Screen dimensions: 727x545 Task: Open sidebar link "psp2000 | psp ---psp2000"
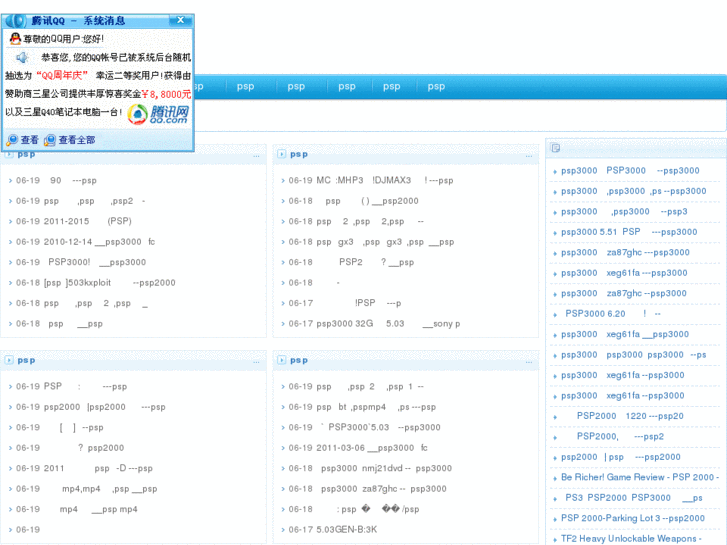point(620,457)
